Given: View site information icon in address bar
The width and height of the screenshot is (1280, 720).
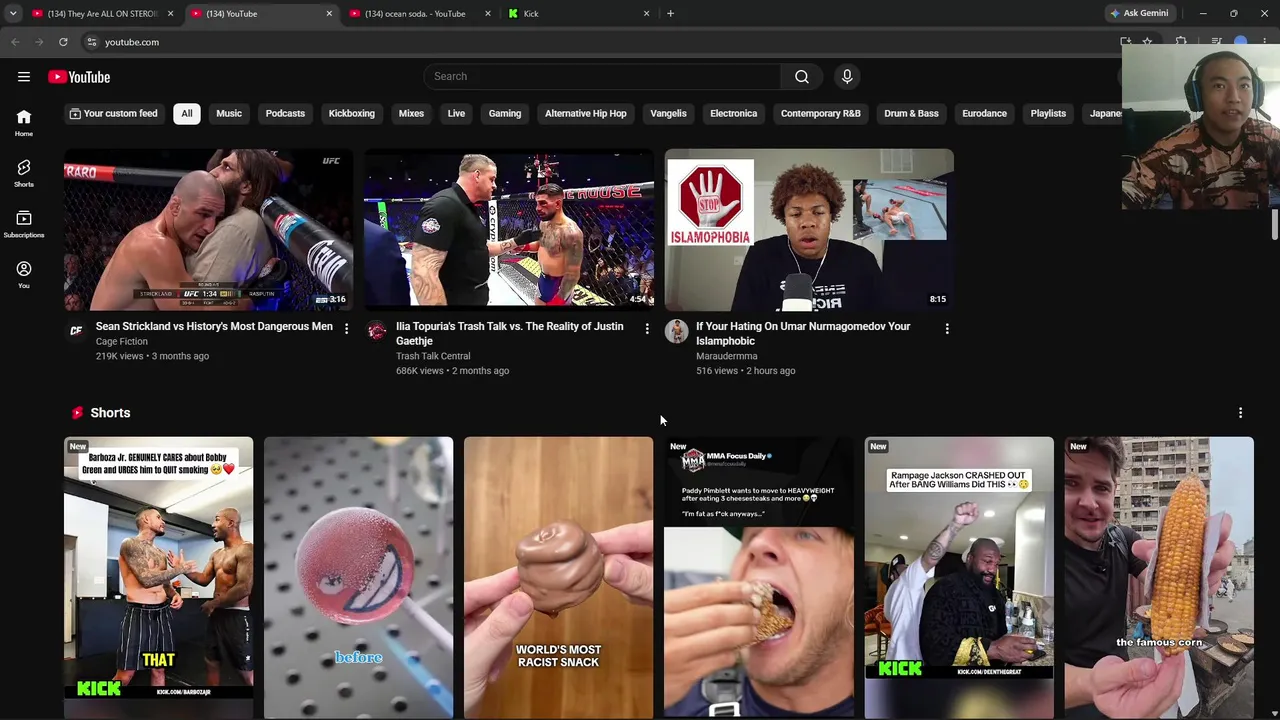Looking at the screenshot, I should (x=91, y=42).
